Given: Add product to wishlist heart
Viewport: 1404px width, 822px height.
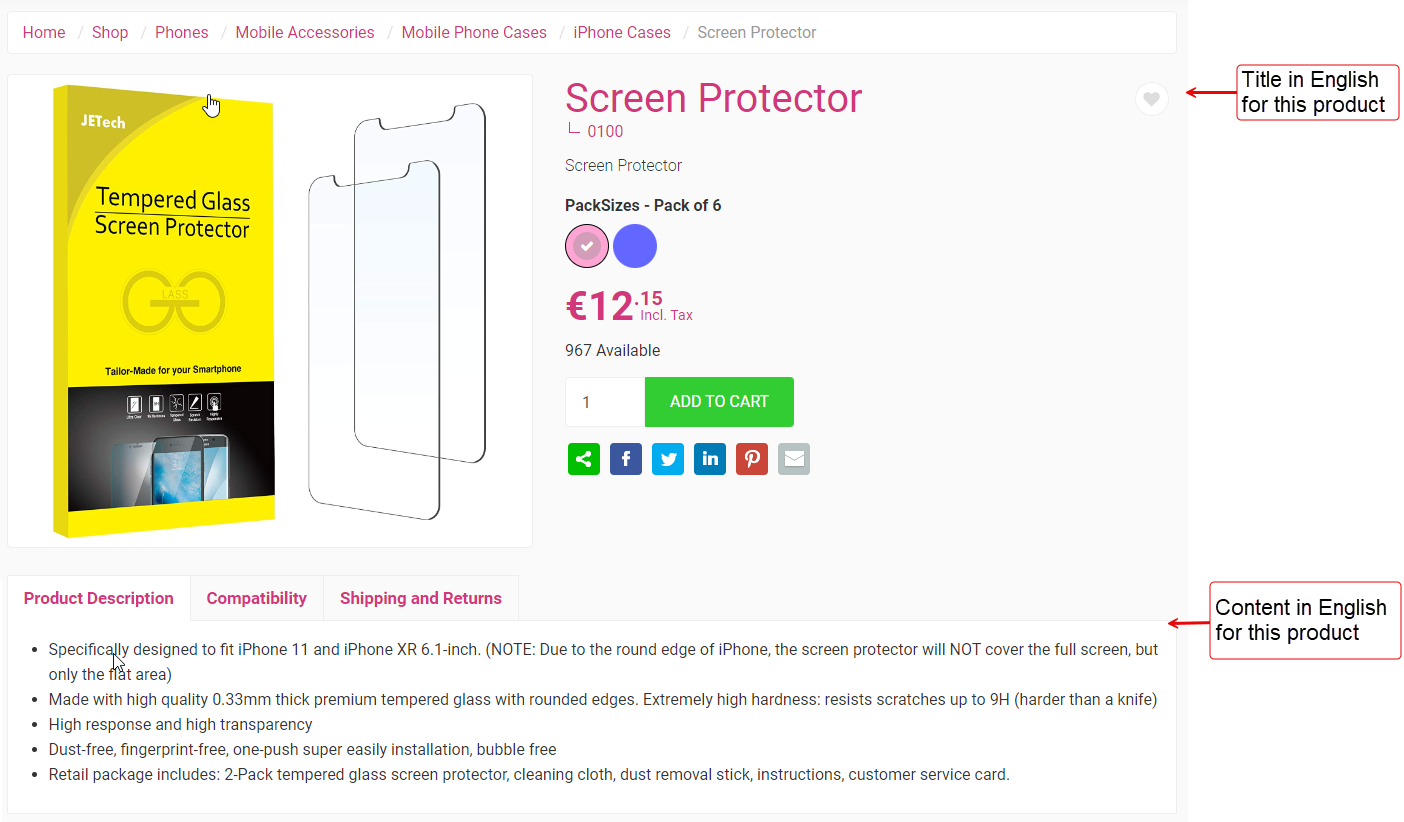Looking at the screenshot, I should [1152, 99].
